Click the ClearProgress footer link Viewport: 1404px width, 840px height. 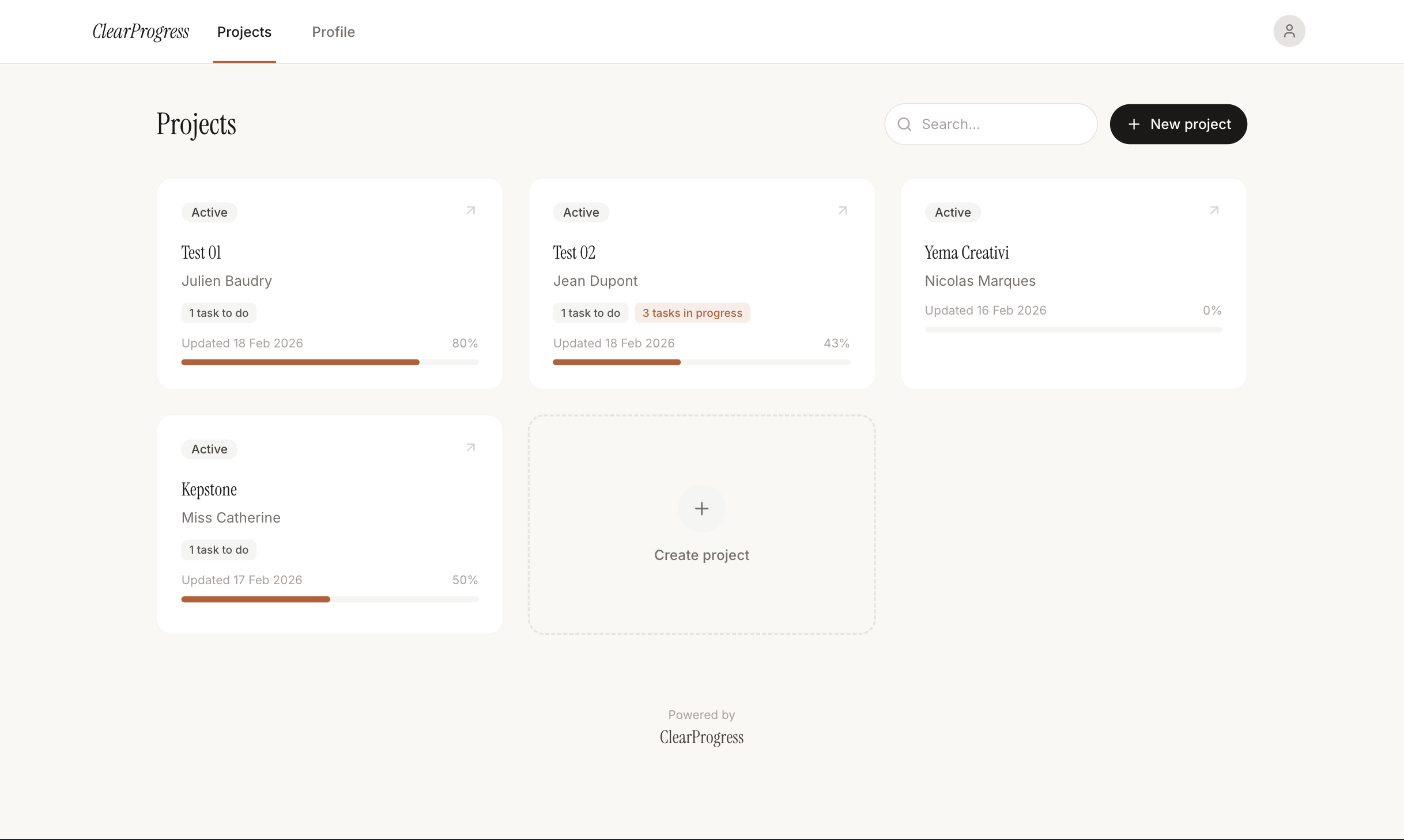pos(701,738)
